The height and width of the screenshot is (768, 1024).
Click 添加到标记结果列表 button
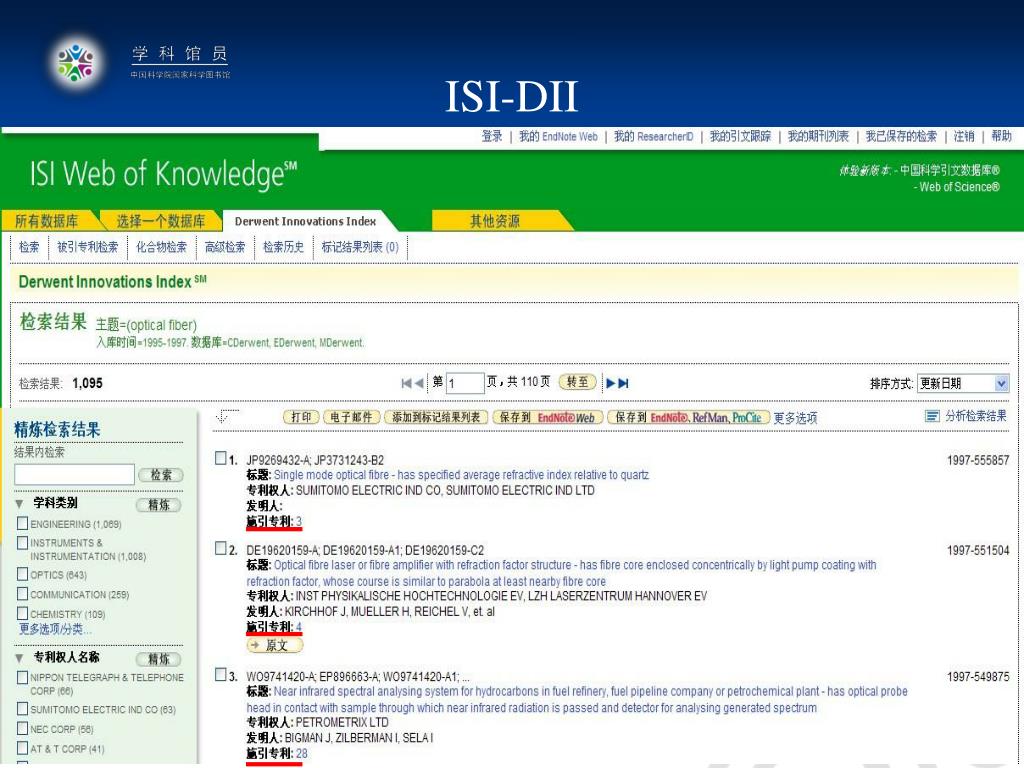436,417
